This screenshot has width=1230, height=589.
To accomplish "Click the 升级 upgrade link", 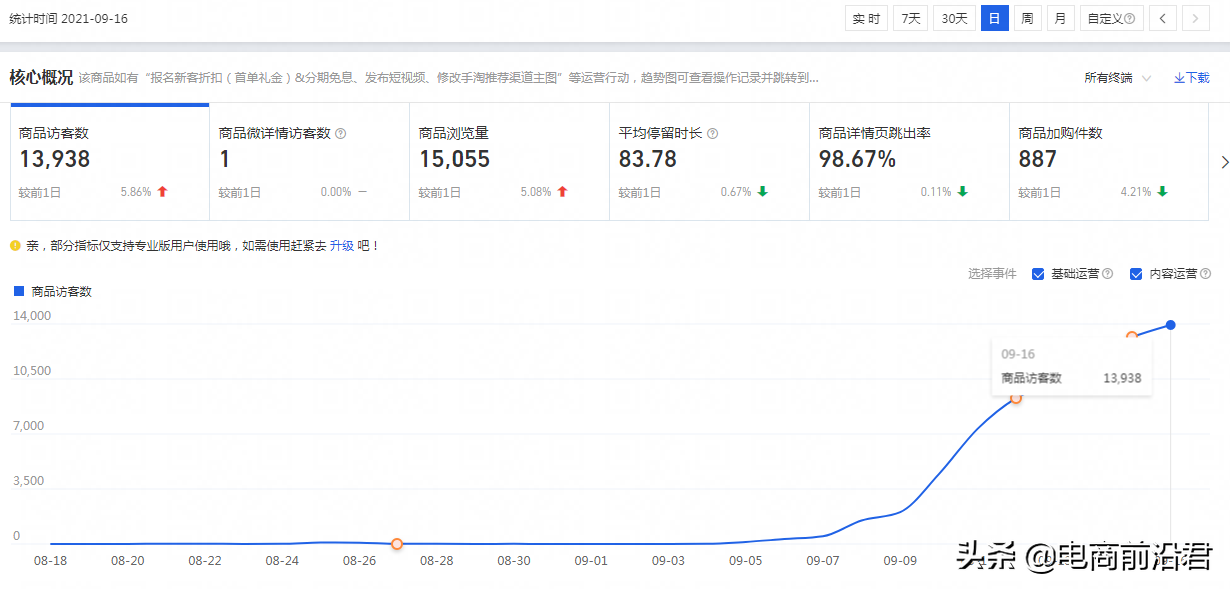I will [x=342, y=245].
